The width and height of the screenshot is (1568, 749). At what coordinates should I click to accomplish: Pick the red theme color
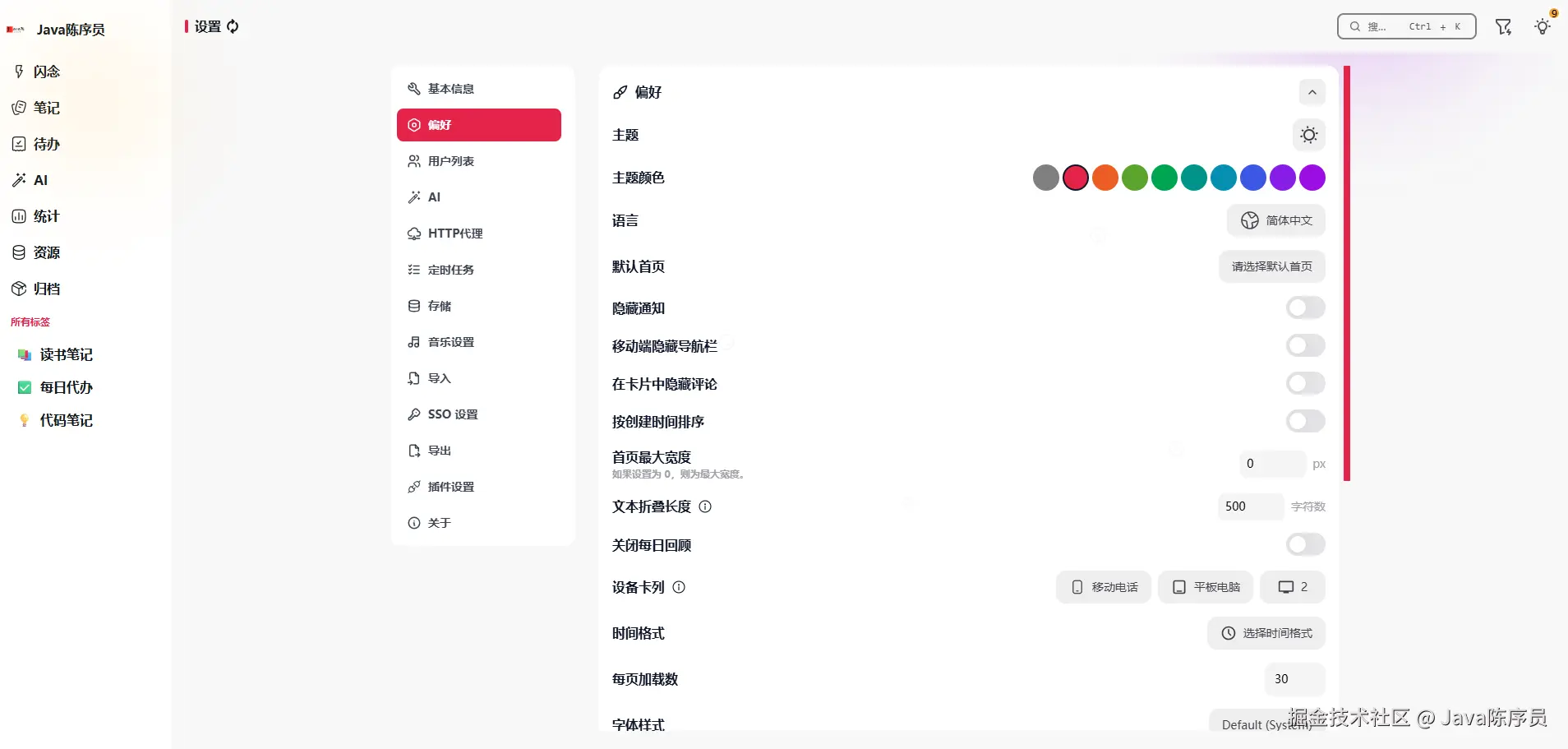(x=1076, y=178)
